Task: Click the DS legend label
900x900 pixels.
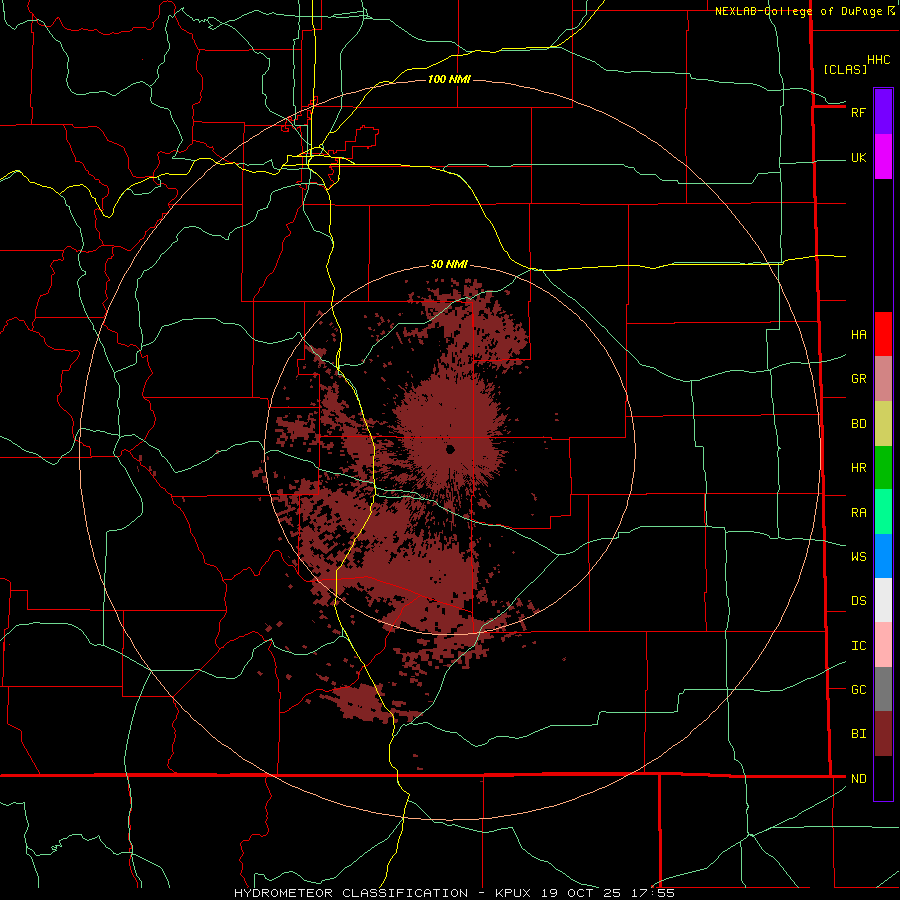Action: tap(858, 600)
